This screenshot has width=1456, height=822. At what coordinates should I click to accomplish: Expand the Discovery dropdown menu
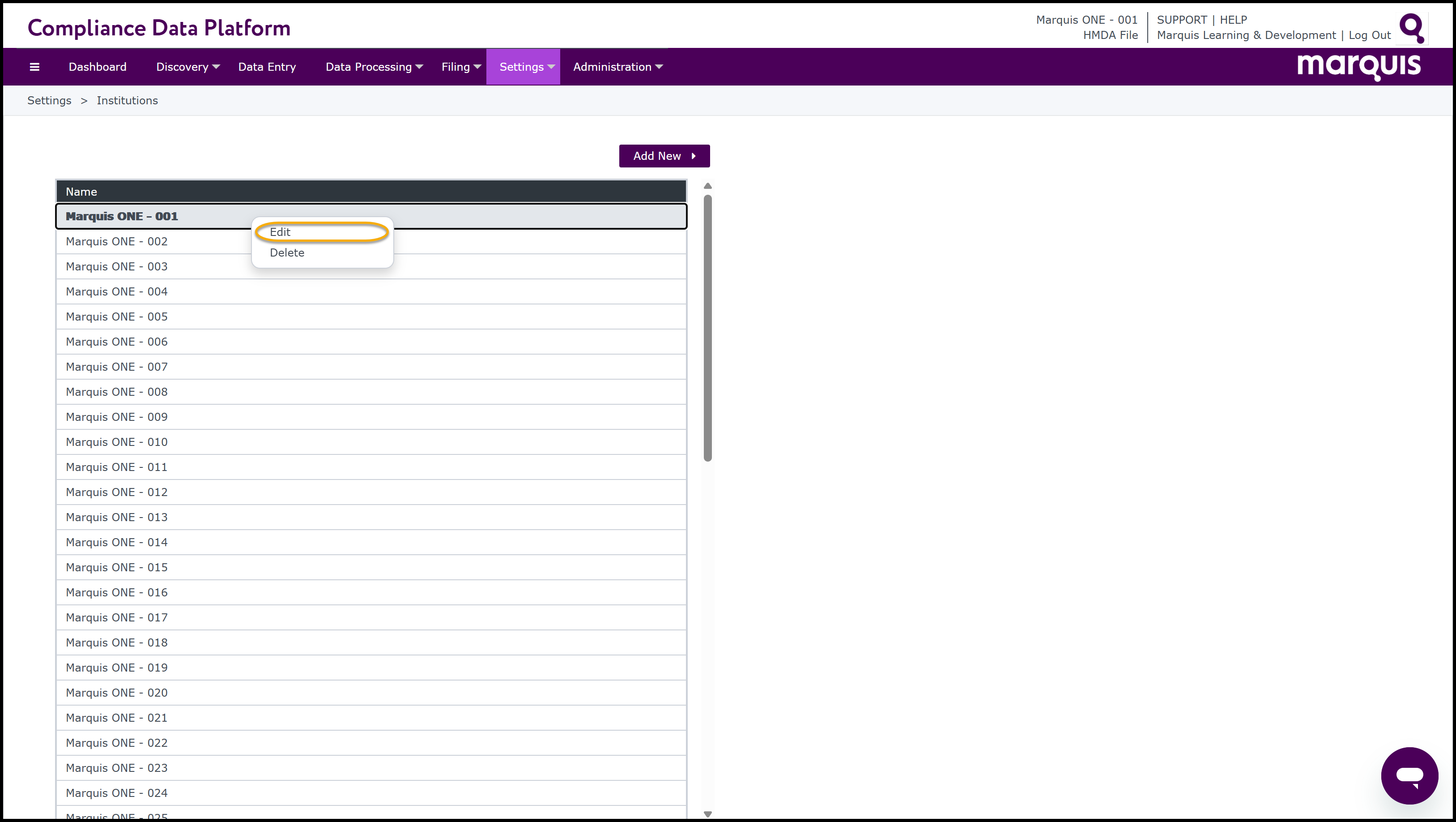[x=187, y=67]
